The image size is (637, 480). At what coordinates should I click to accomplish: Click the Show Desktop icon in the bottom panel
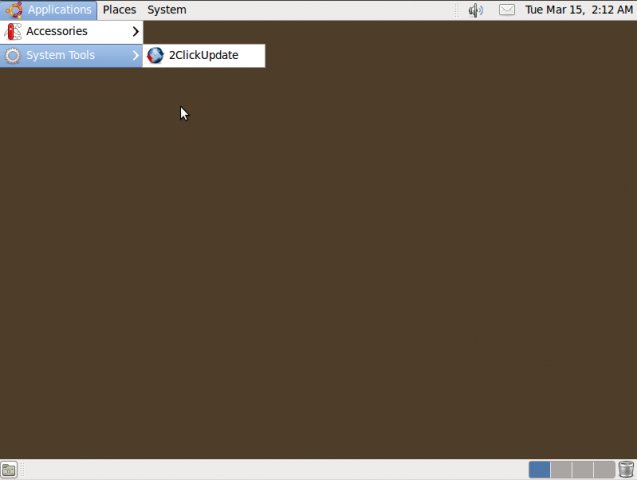pos(9,470)
